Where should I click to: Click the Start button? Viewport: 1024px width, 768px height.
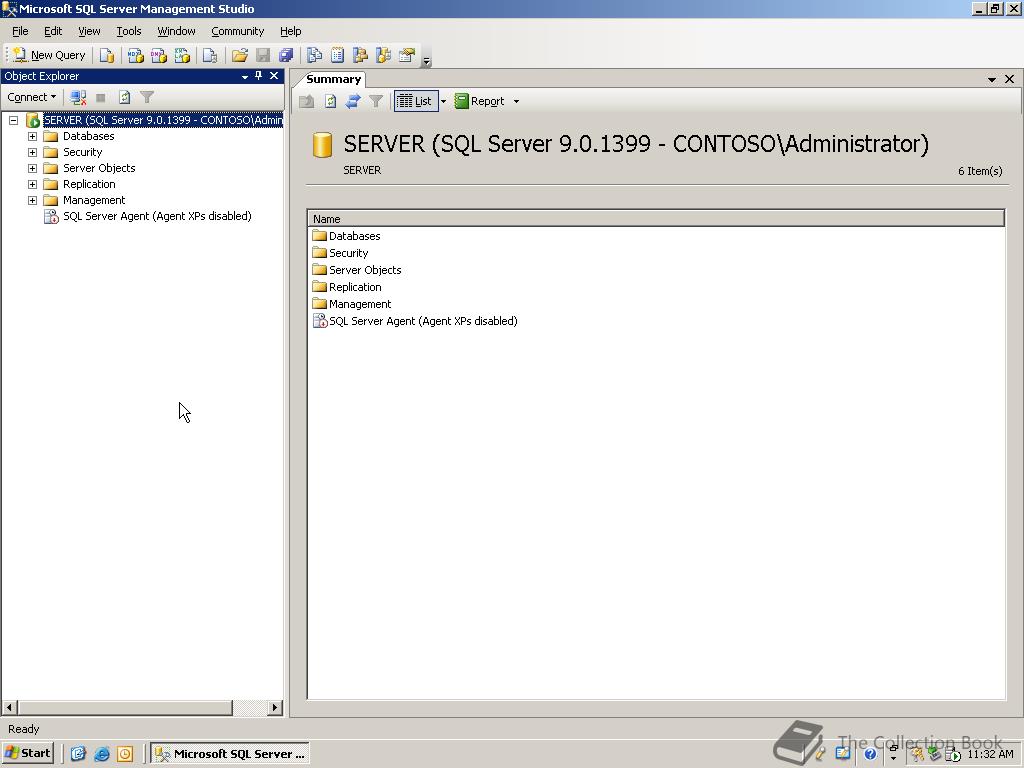[x=27, y=753]
